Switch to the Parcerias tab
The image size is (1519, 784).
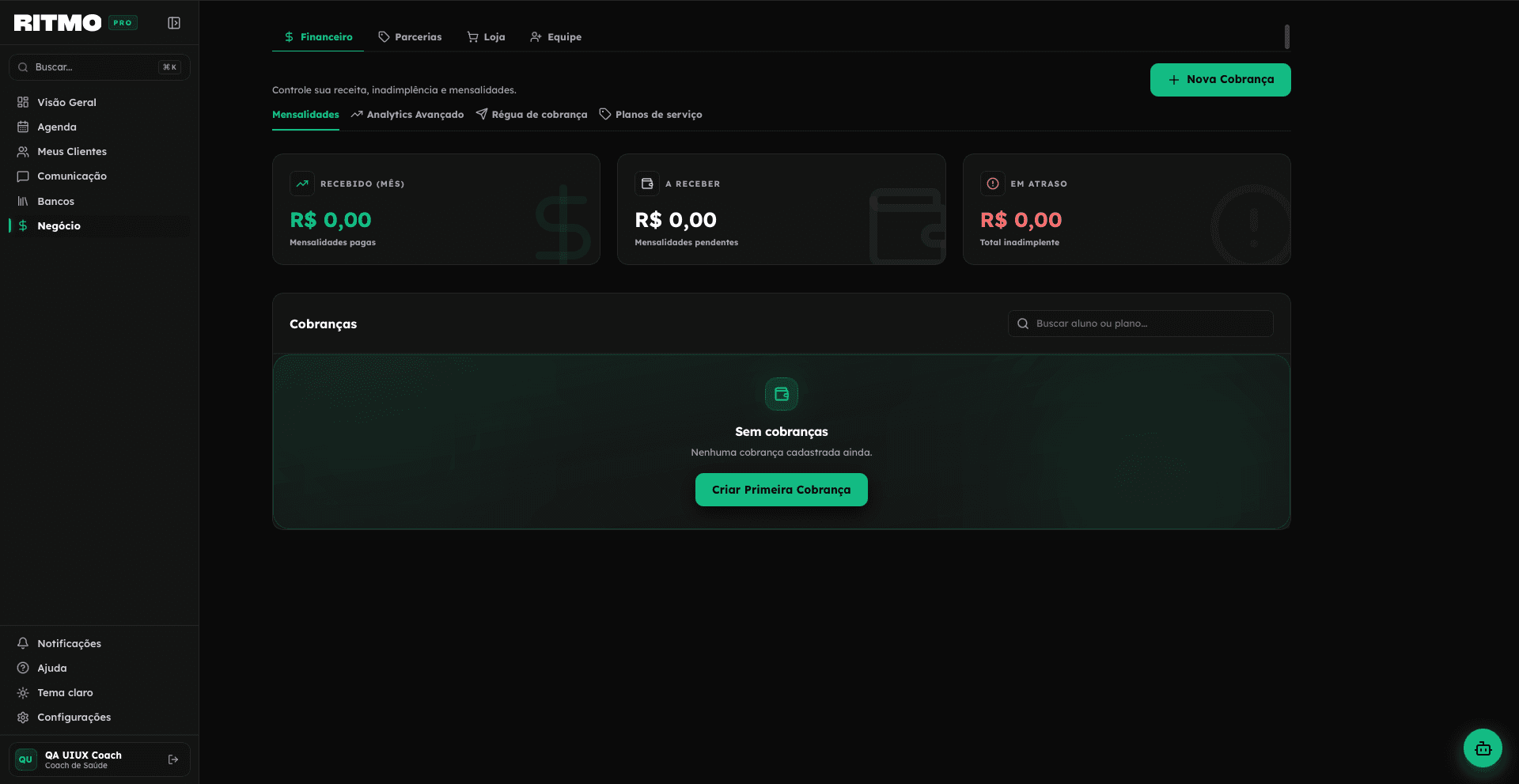pyautogui.click(x=410, y=37)
